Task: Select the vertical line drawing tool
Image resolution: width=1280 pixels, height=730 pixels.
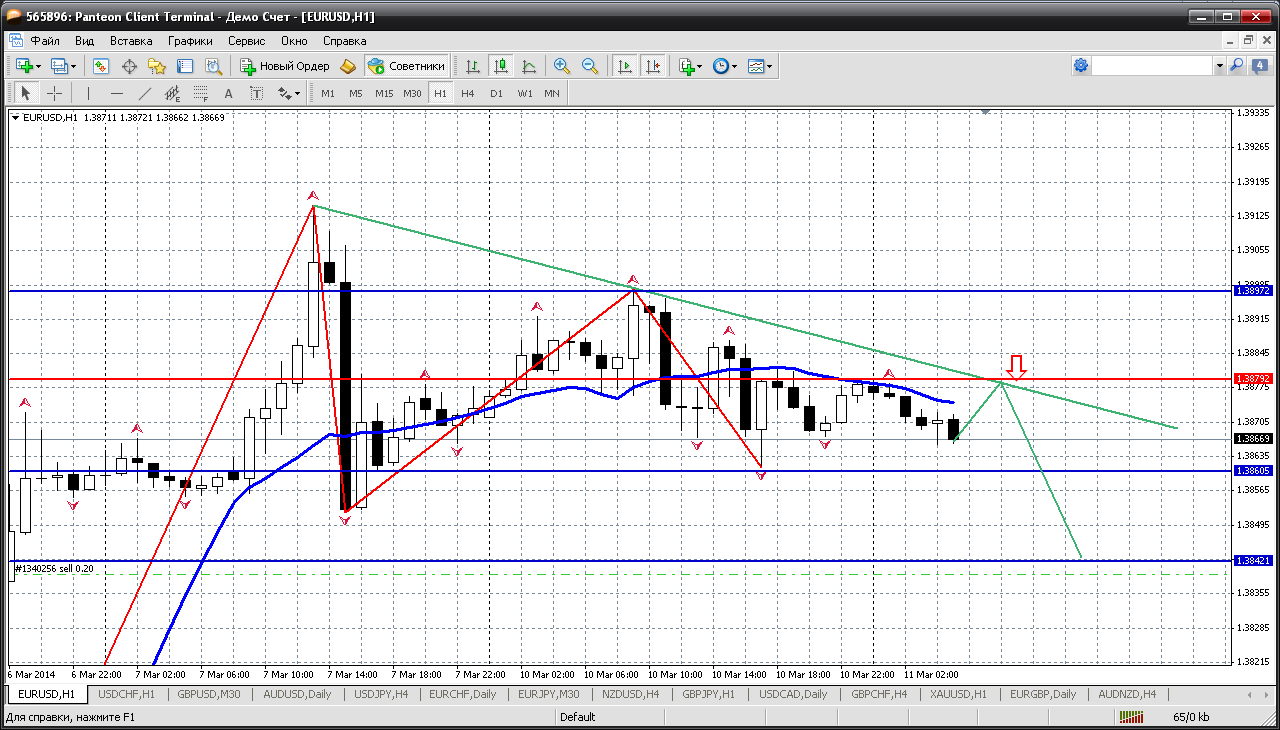Action: [88, 93]
